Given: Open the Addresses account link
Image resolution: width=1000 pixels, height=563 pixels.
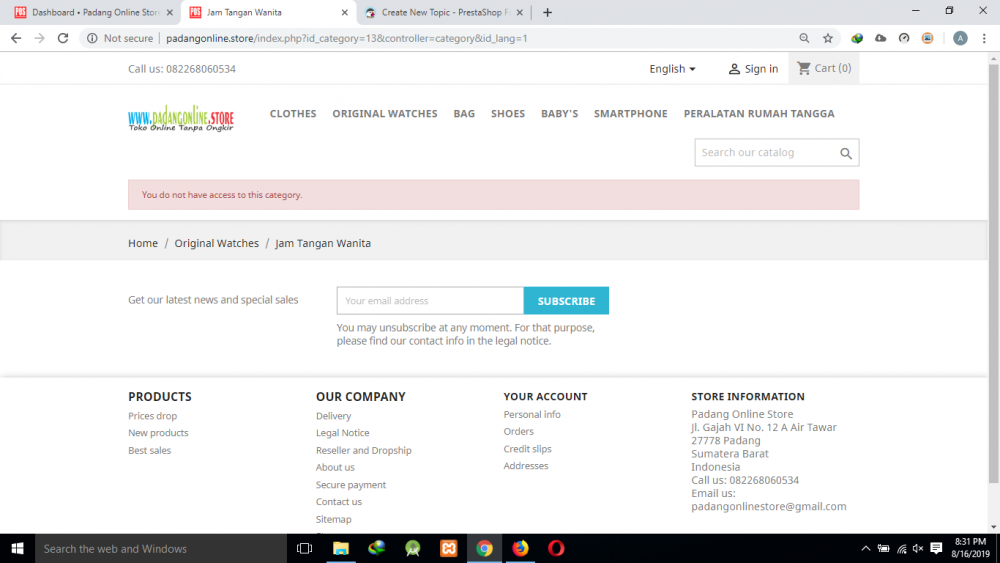Looking at the screenshot, I should tap(526, 466).
